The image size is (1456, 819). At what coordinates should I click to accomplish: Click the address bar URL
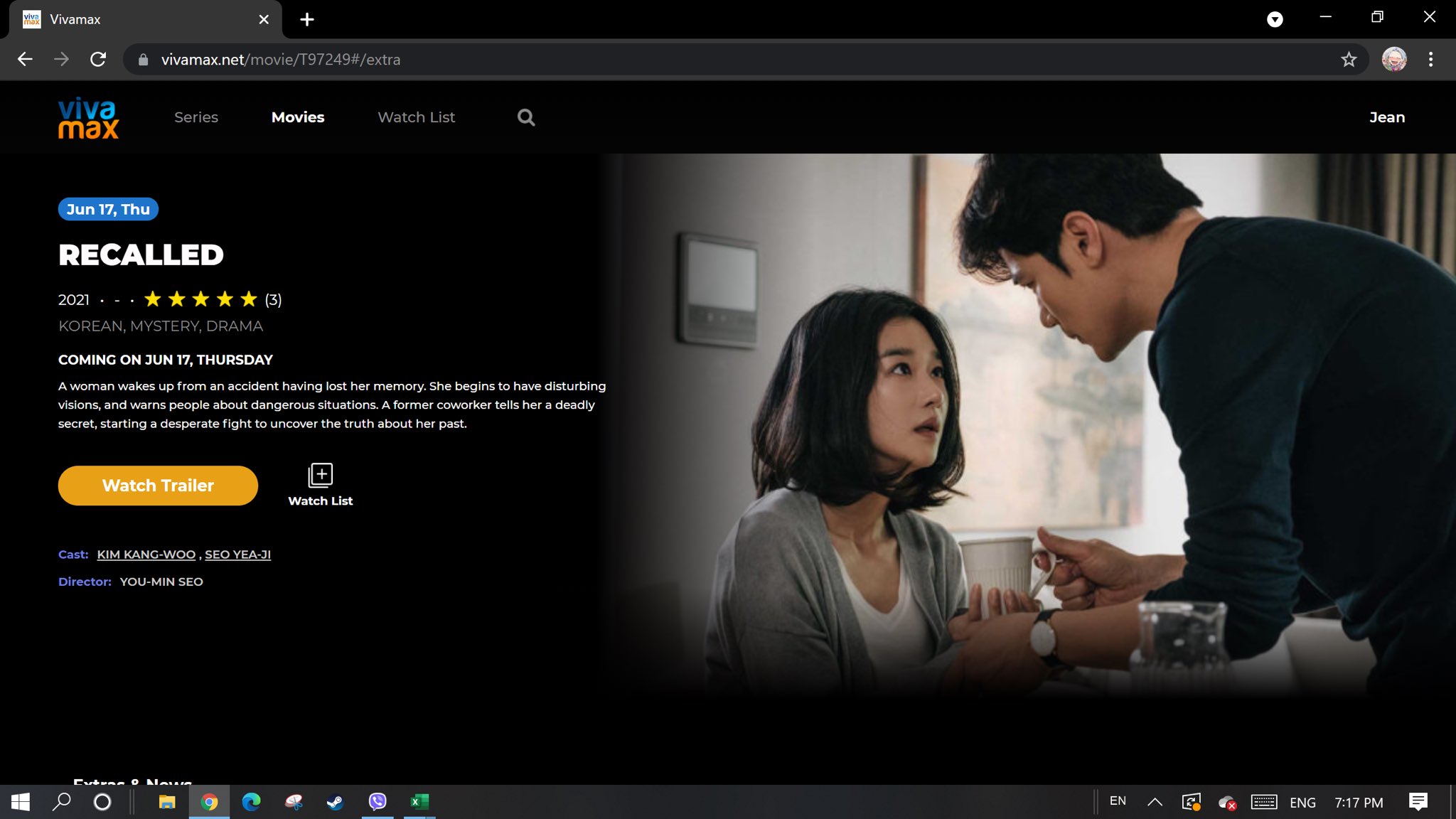pos(280,60)
